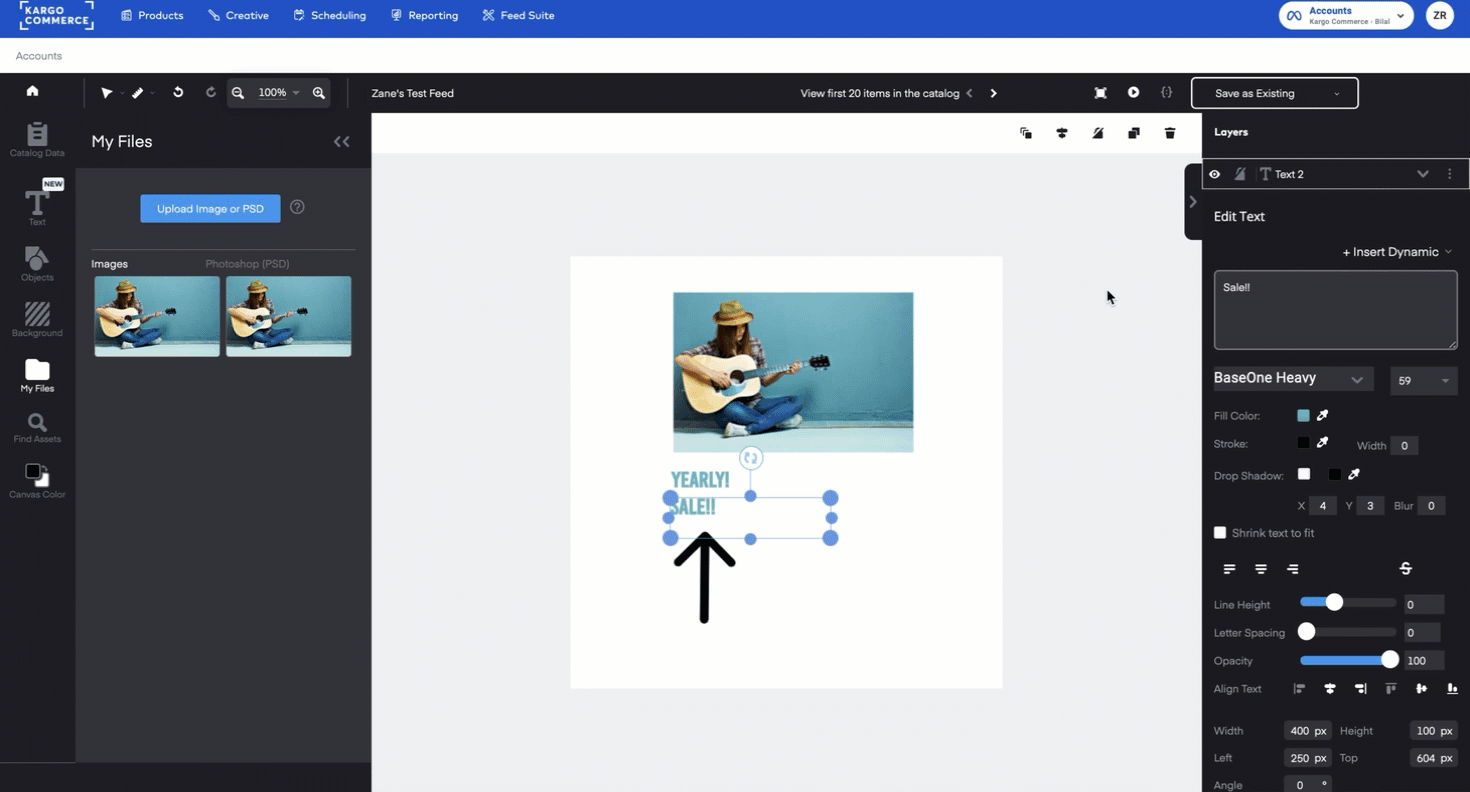Select the Catalog Data sidebar icon
Image resolution: width=1470 pixels, height=792 pixels.
point(37,140)
